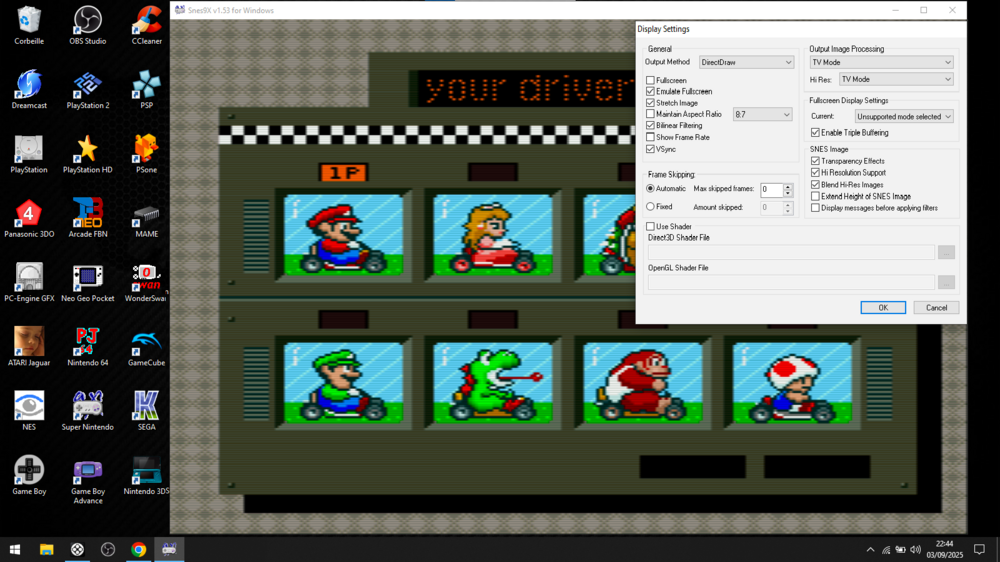Select the Neo Geo Pocket shortcut
Image resolution: width=1000 pixels, height=562 pixels.
87,283
